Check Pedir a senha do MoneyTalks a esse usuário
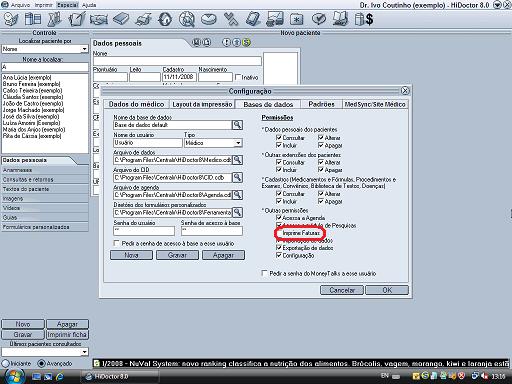Screen dimensions: 512x384 pos(265,273)
